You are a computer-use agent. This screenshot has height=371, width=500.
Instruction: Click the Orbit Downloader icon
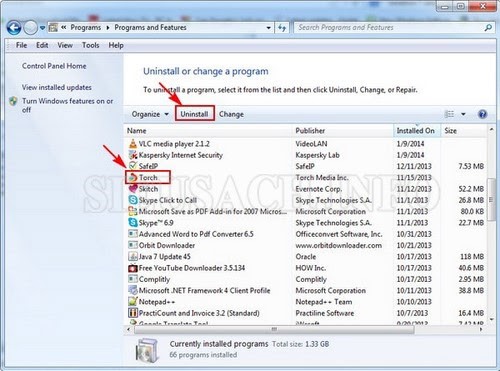133,245
